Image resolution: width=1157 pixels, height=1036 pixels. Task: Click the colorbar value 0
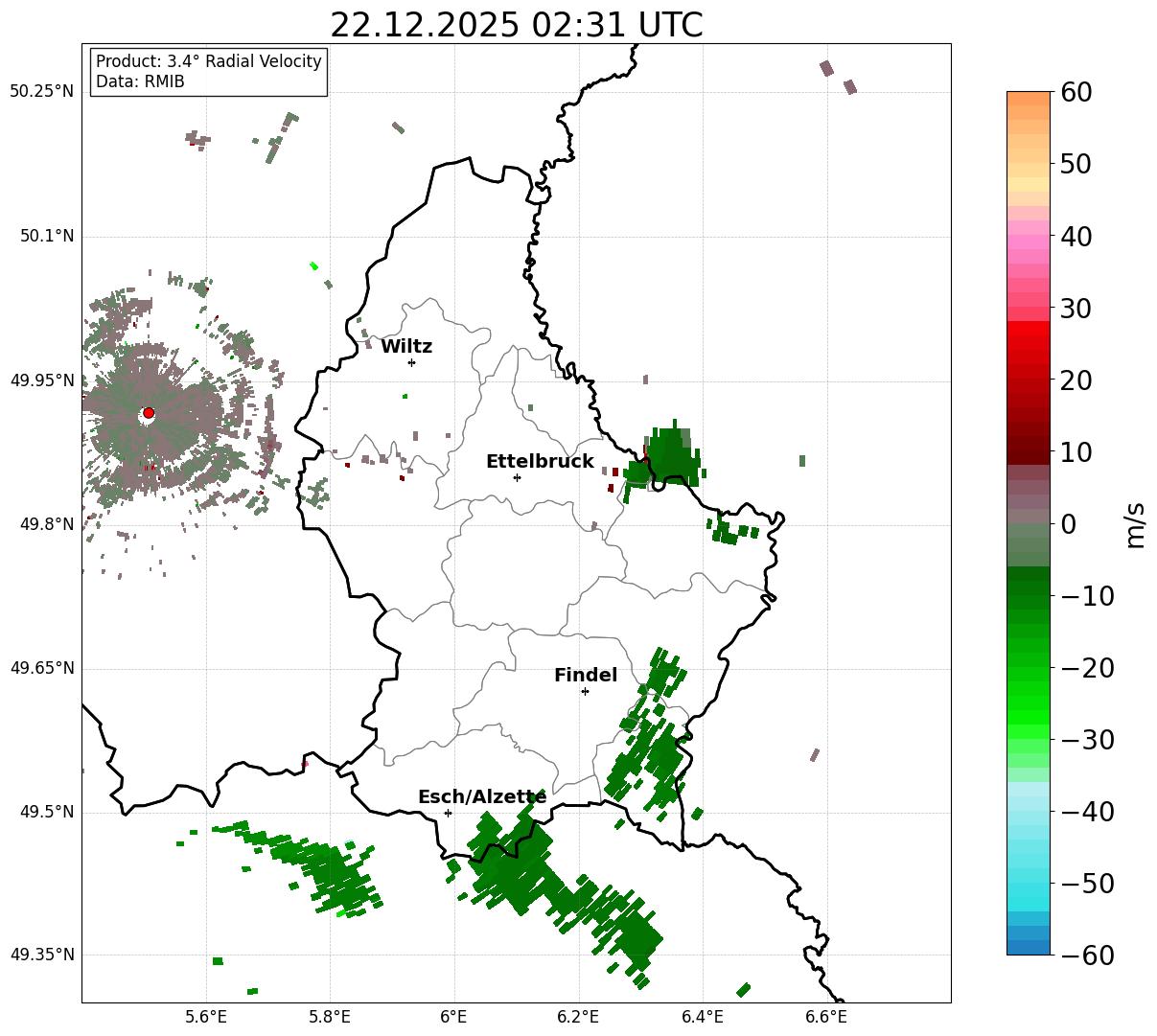[x=1068, y=524]
